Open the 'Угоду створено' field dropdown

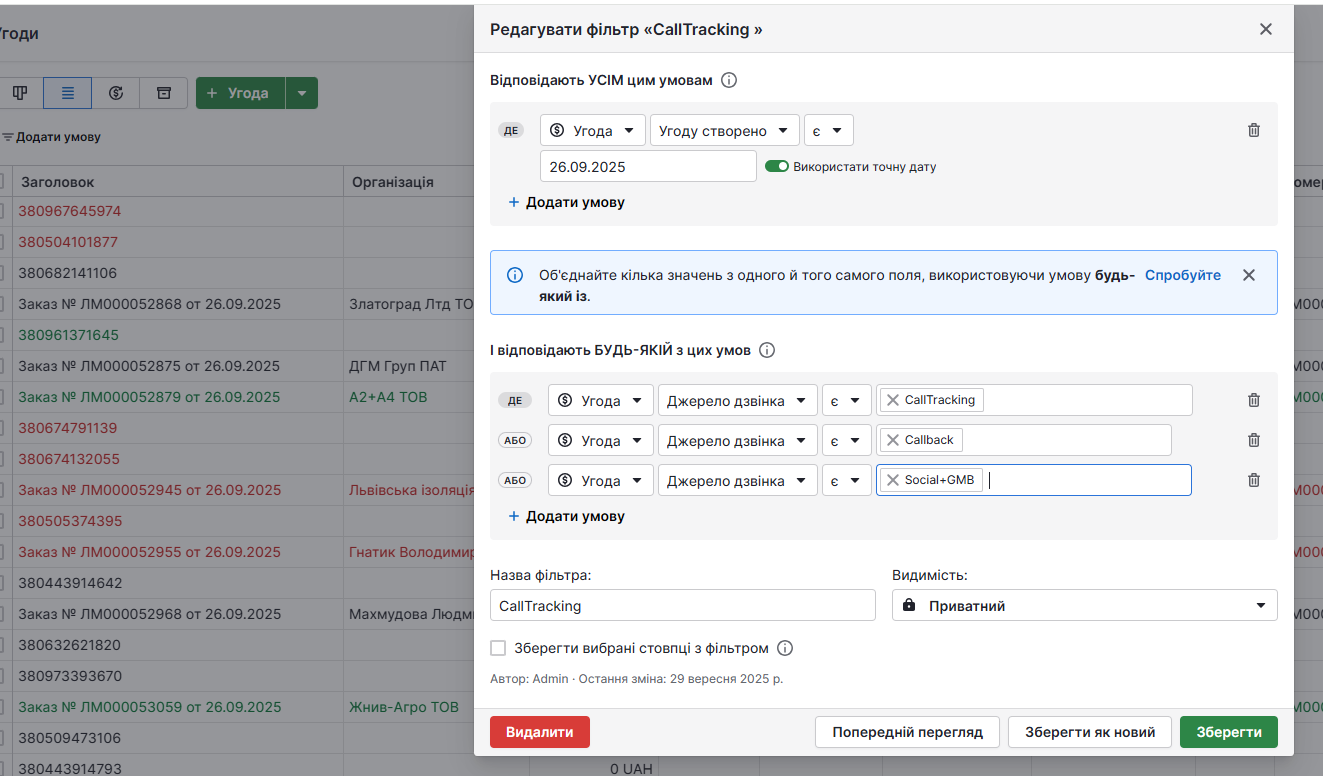[x=725, y=131]
